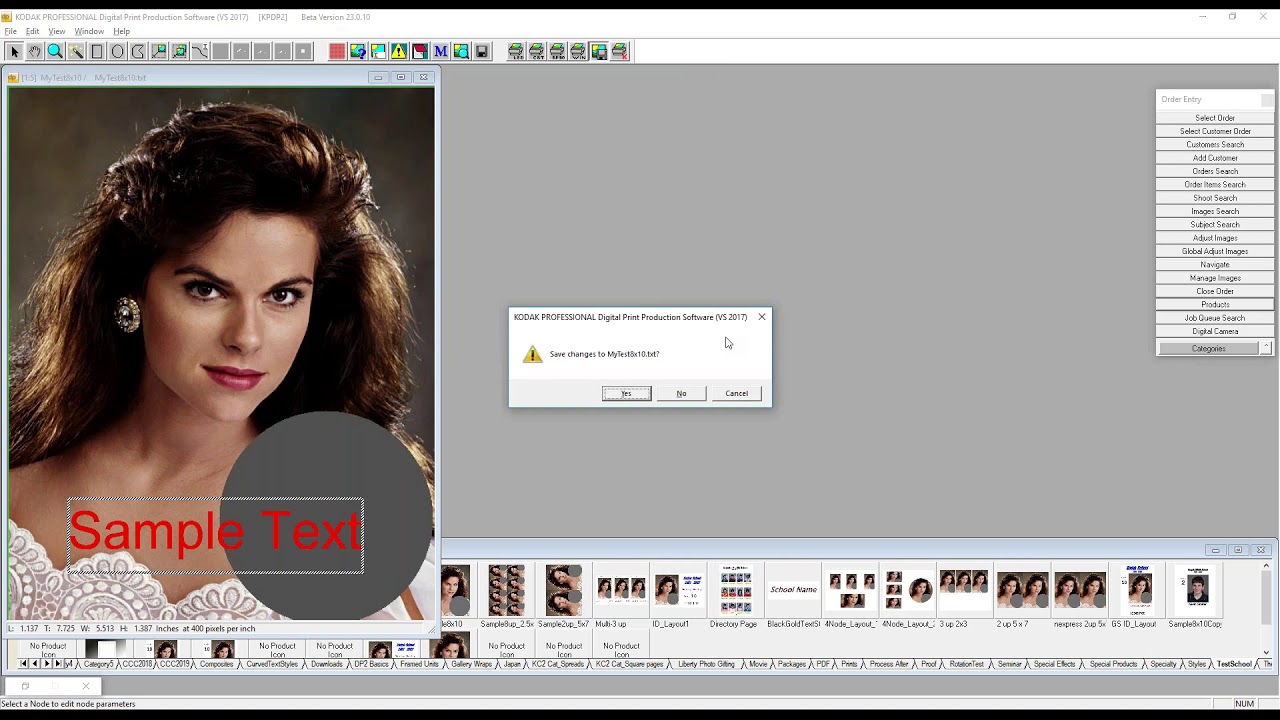Click the Manage Images button
This screenshot has height=720, width=1280.
pyautogui.click(x=1215, y=278)
